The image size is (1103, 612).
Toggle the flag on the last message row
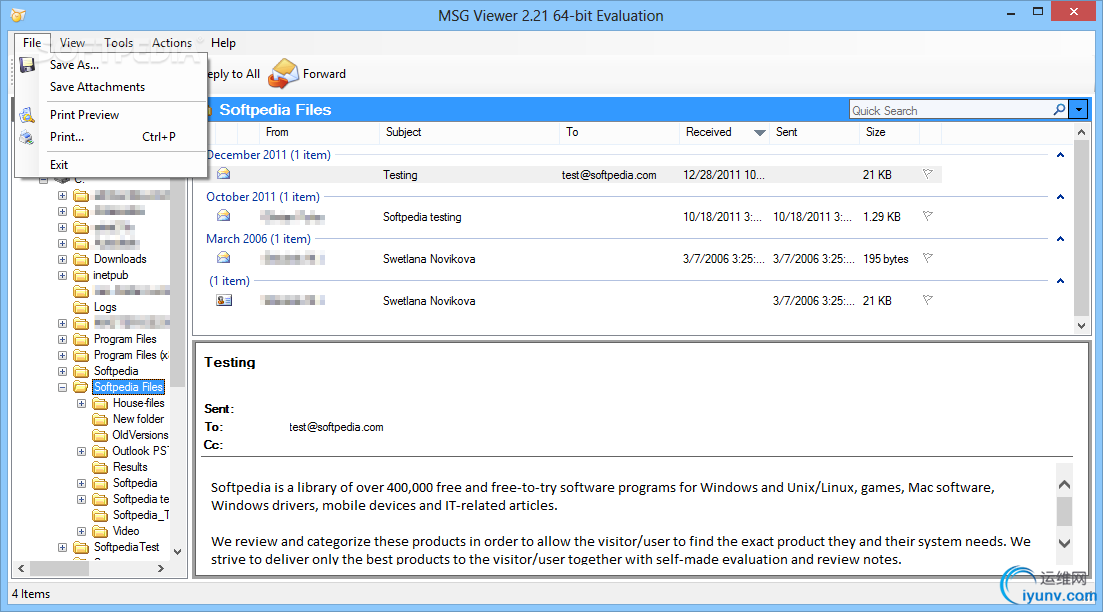[x=928, y=300]
